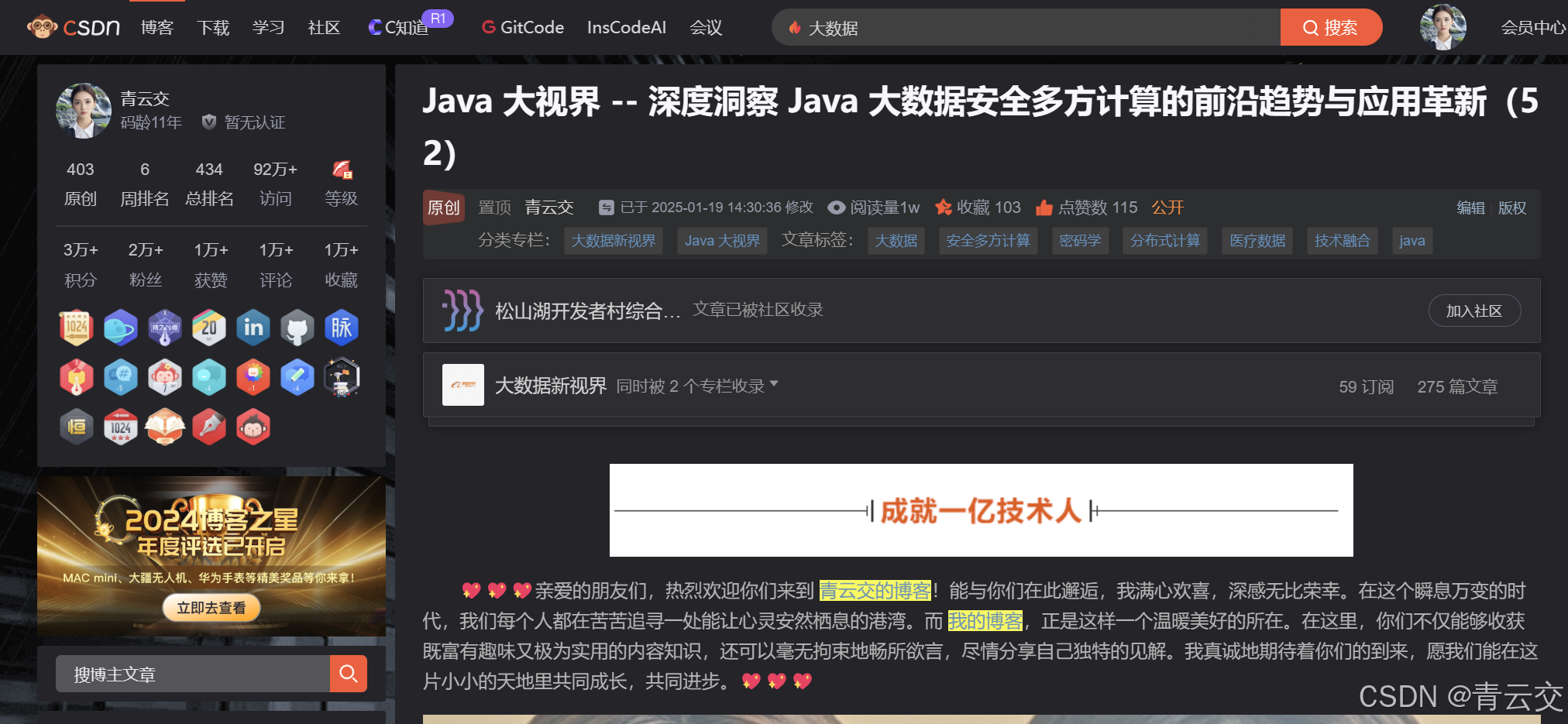Viewport: 1568px width, 724px height.
Task: Click the Java 大视界 category tag
Action: tap(723, 241)
